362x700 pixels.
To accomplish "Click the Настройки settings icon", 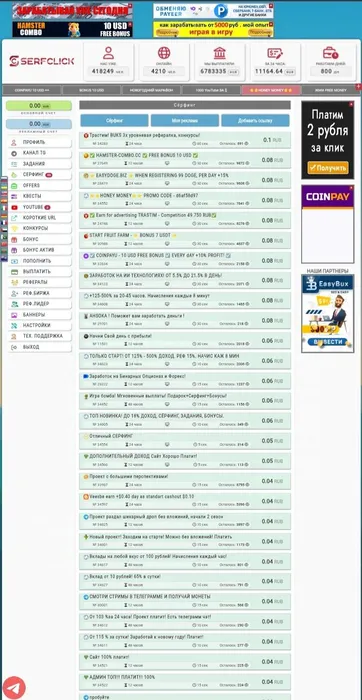I will [x=14, y=325].
